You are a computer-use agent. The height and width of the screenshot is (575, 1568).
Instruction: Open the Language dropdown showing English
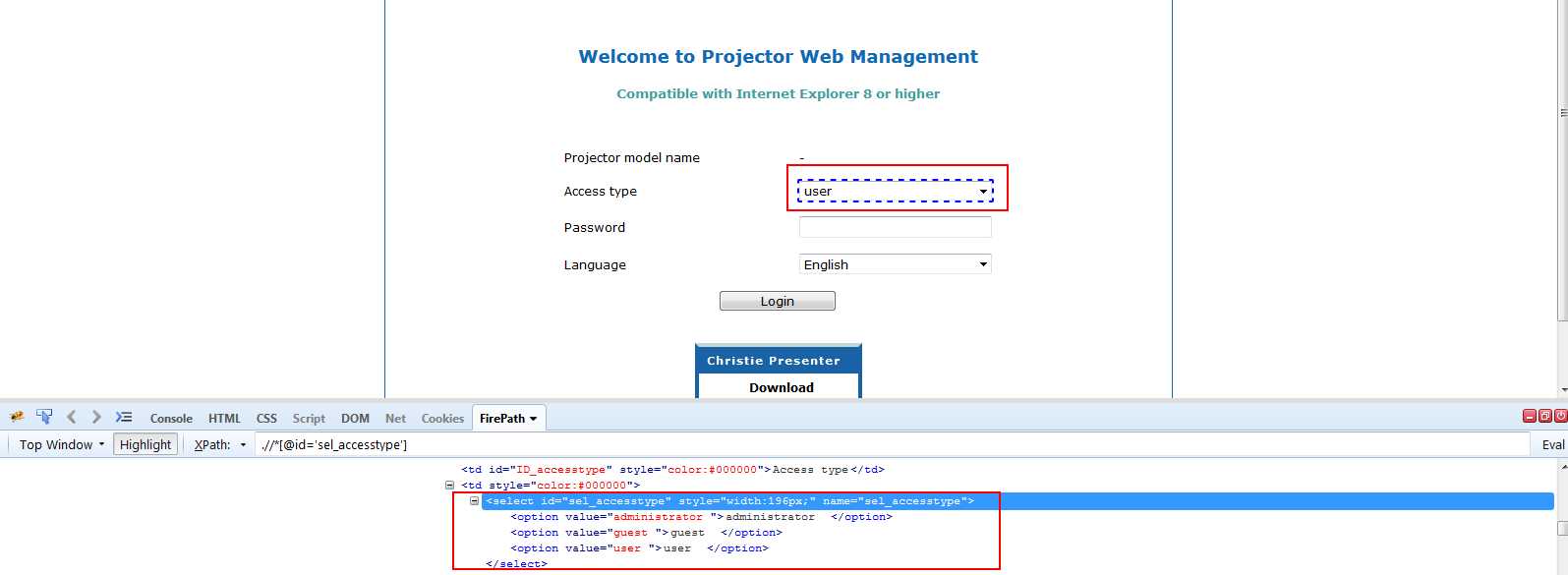tap(895, 264)
